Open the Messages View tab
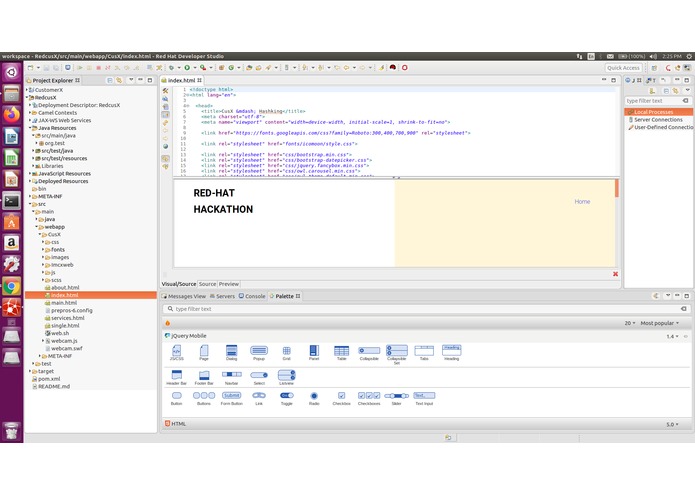The image size is (695, 494). click(x=184, y=296)
